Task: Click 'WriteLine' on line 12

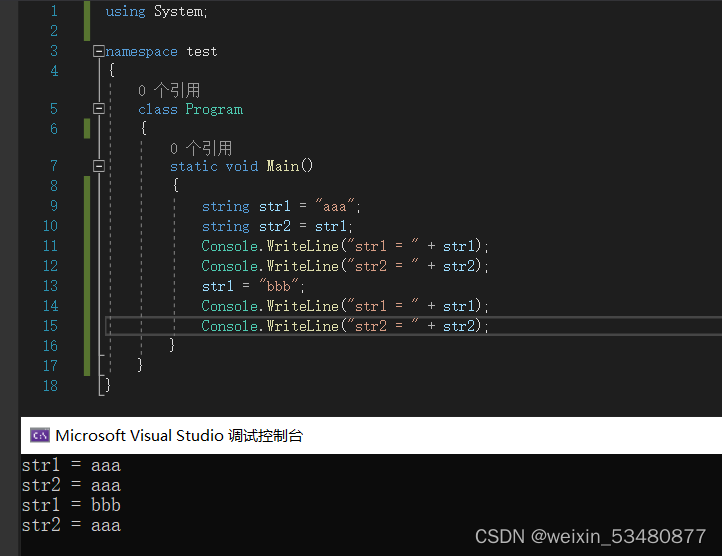Action: pyautogui.click(x=303, y=266)
